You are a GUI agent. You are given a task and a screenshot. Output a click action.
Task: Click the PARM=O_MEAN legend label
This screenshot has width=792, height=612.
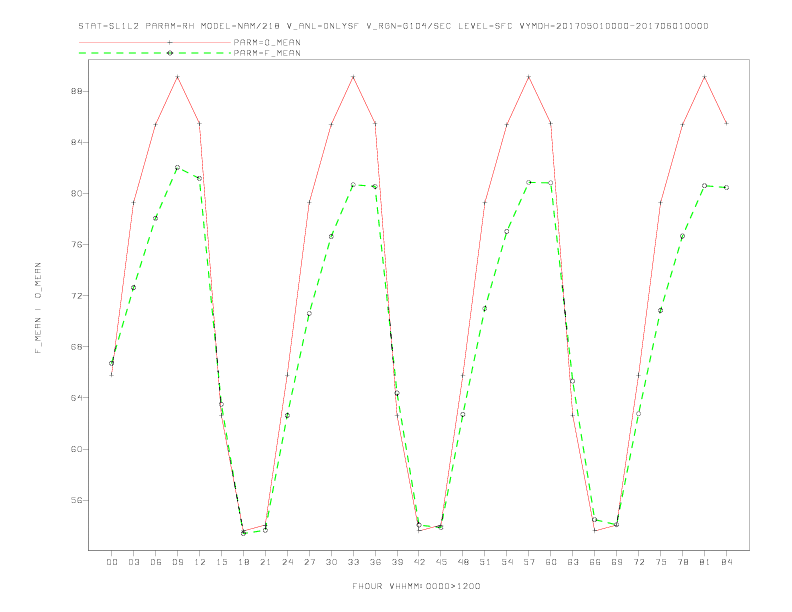click(x=267, y=42)
